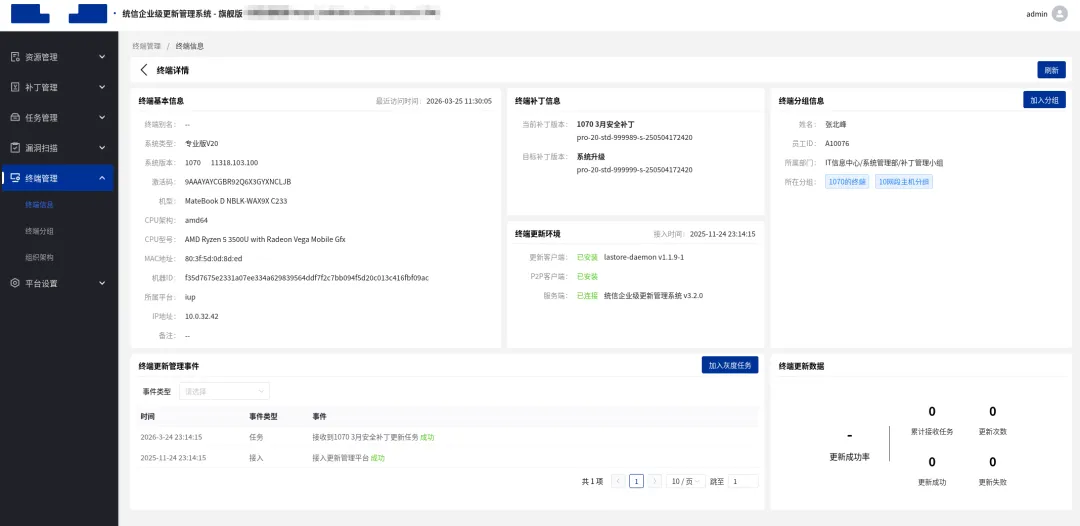Click the back arrow beside 终端详情
Viewport: 1080px width, 526px height.
click(x=144, y=70)
